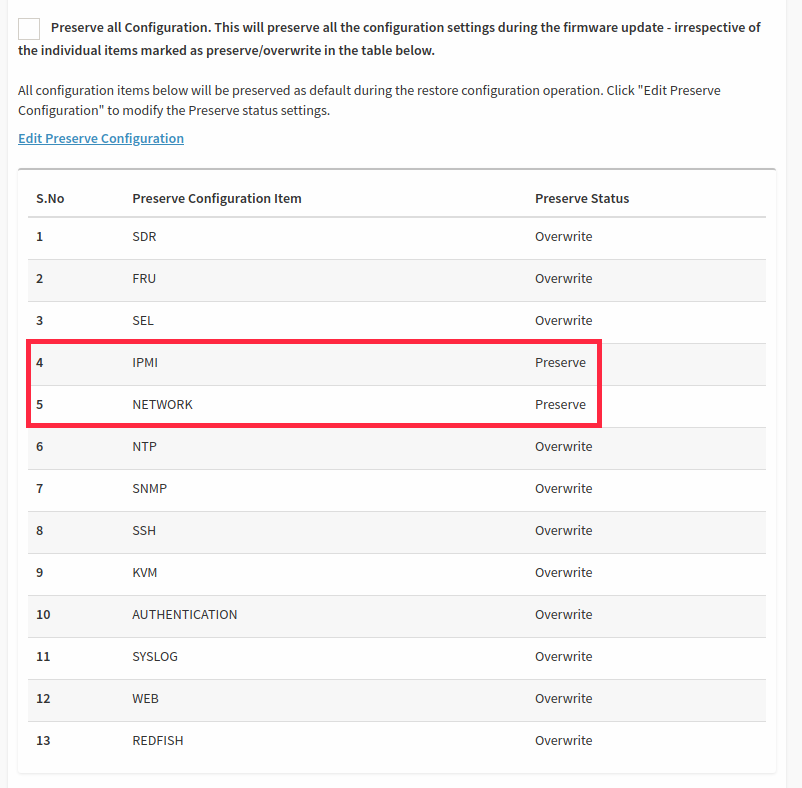Select the FRU configuration item row
Viewport: 802px width, 788px height.
click(397, 279)
